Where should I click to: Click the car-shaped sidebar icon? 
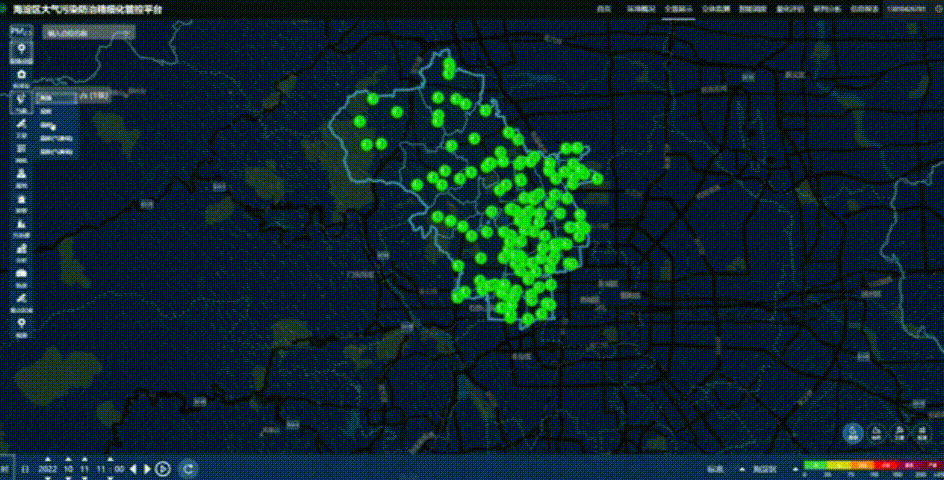pyautogui.click(x=22, y=276)
